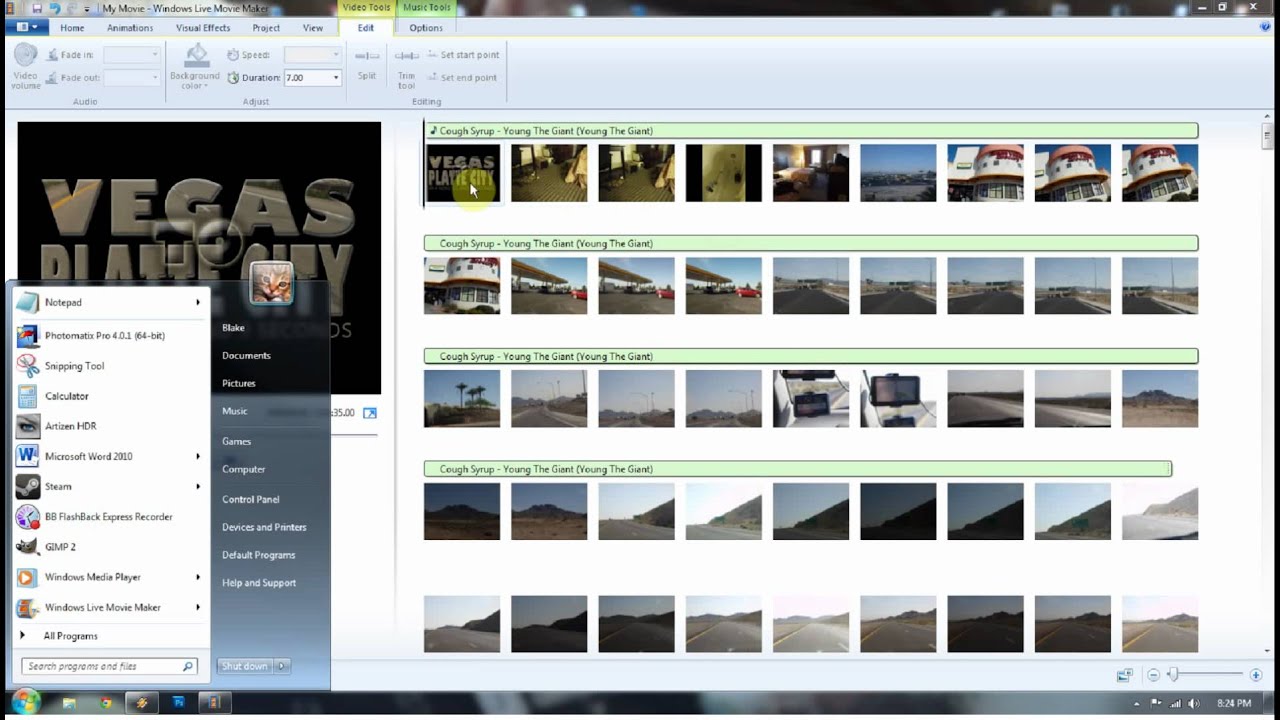Switch to the View tab
Image resolution: width=1280 pixels, height=720 pixels.
coord(313,28)
